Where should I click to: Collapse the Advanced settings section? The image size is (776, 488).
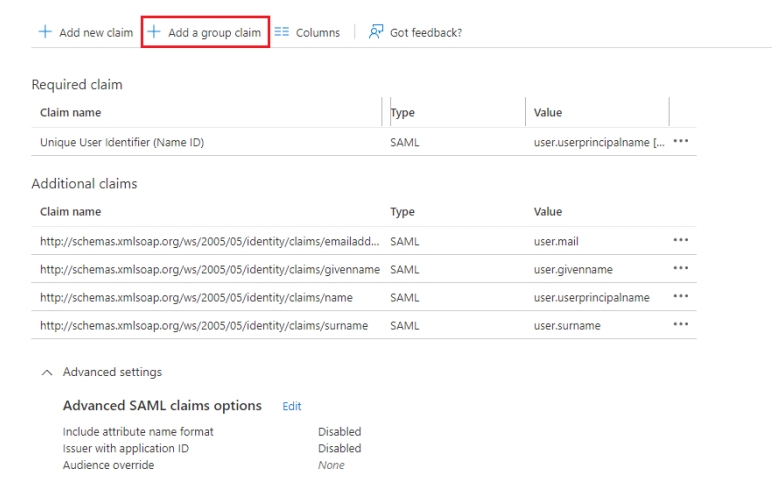click(45, 372)
